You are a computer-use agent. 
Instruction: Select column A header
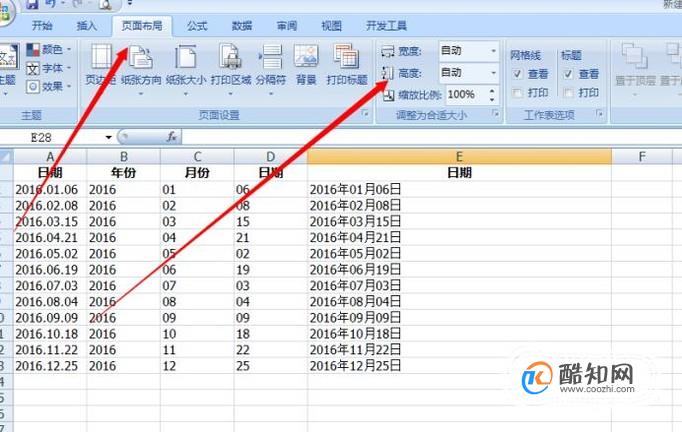[x=50, y=157]
